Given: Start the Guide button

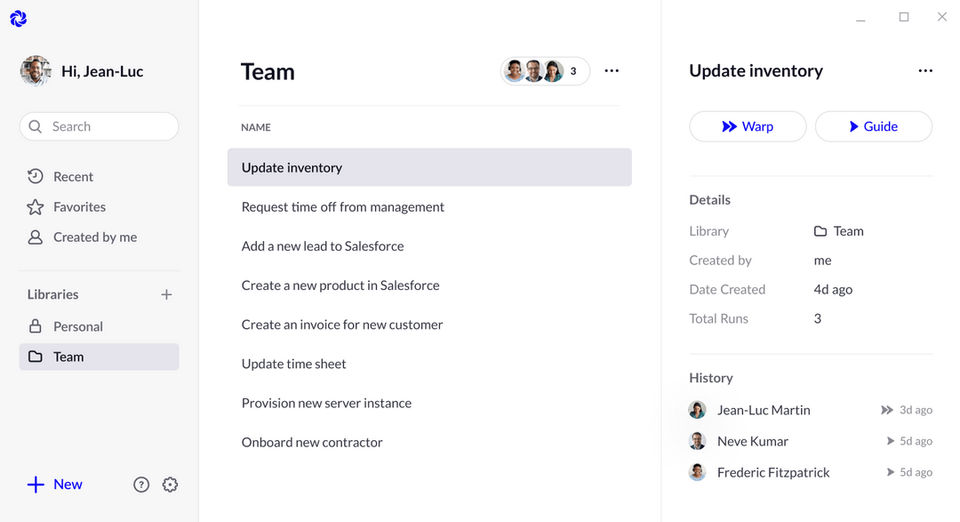Looking at the screenshot, I should pyautogui.click(x=873, y=127).
